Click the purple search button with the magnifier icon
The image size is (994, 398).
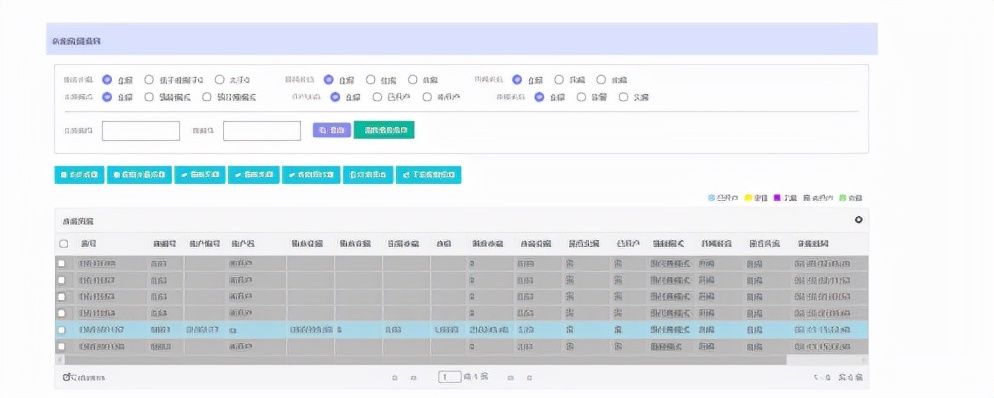(332, 130)
